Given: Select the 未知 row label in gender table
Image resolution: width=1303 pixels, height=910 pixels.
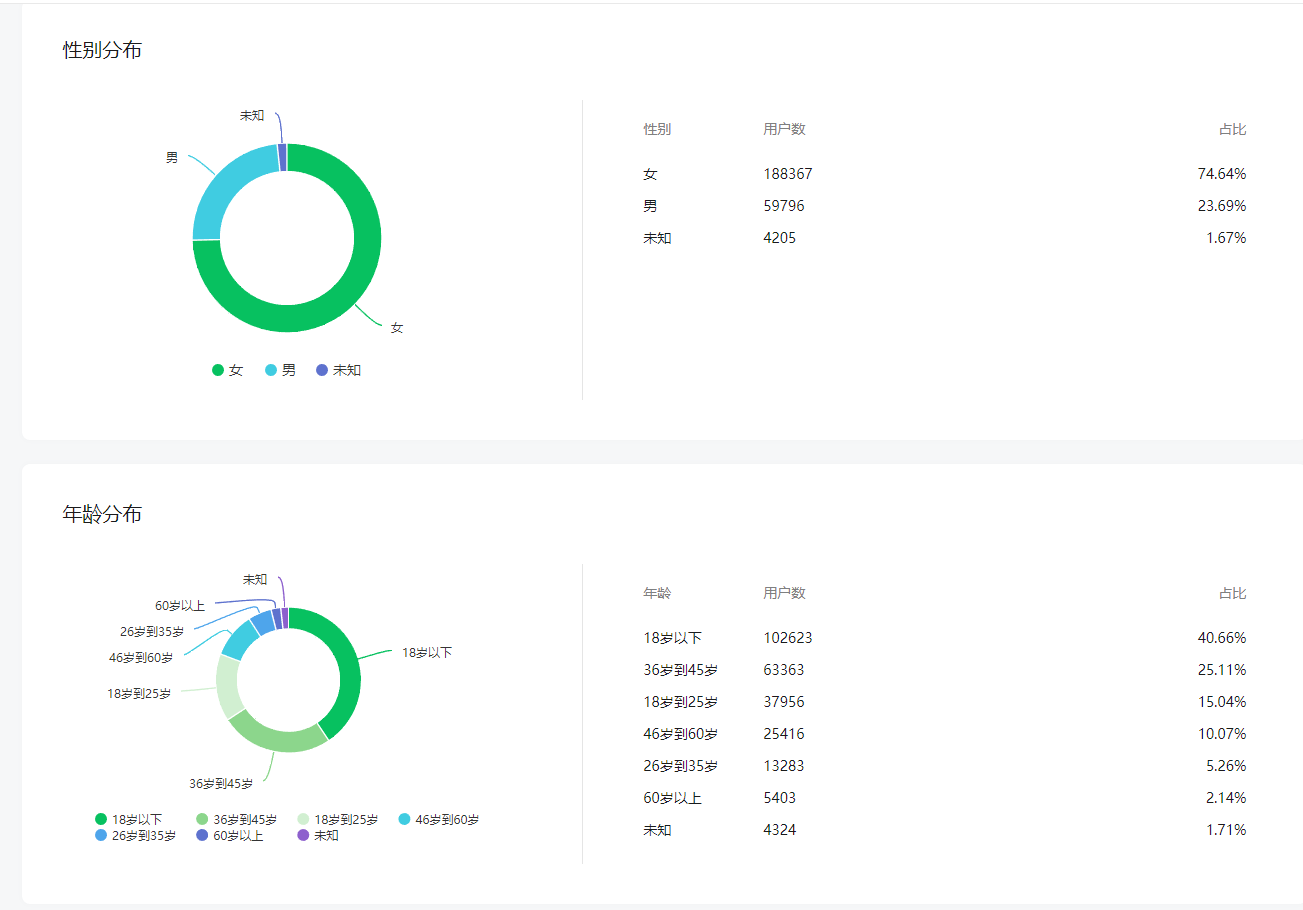Looking at the screenshot, I should tap(657, 238).
